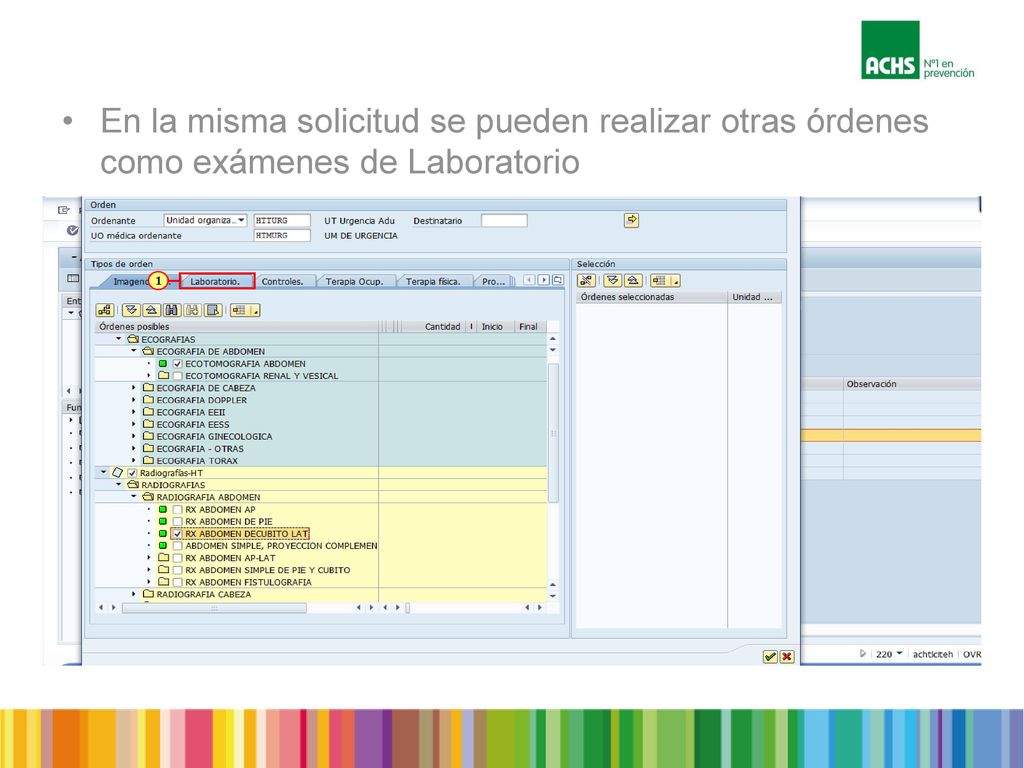Click the remove-selection icon in Selección panel
Image resolution: width=1024 pixels, height=768 pixels.
click(586, 281)
